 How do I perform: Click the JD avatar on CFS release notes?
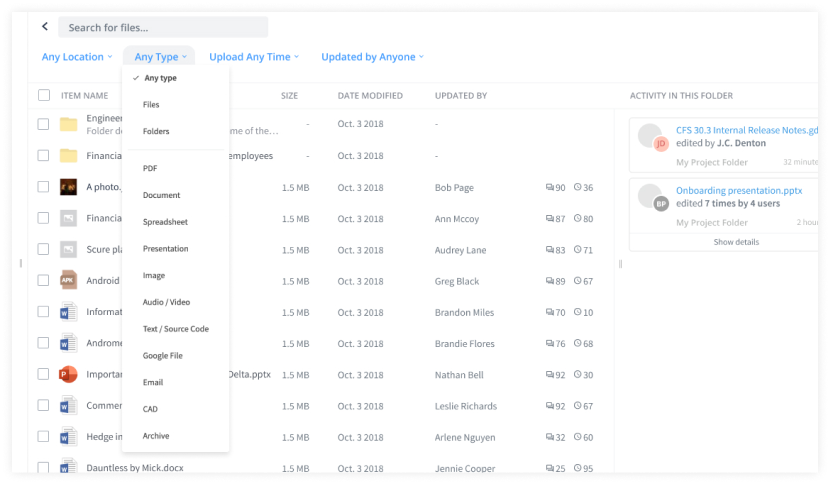click(660, 144)
